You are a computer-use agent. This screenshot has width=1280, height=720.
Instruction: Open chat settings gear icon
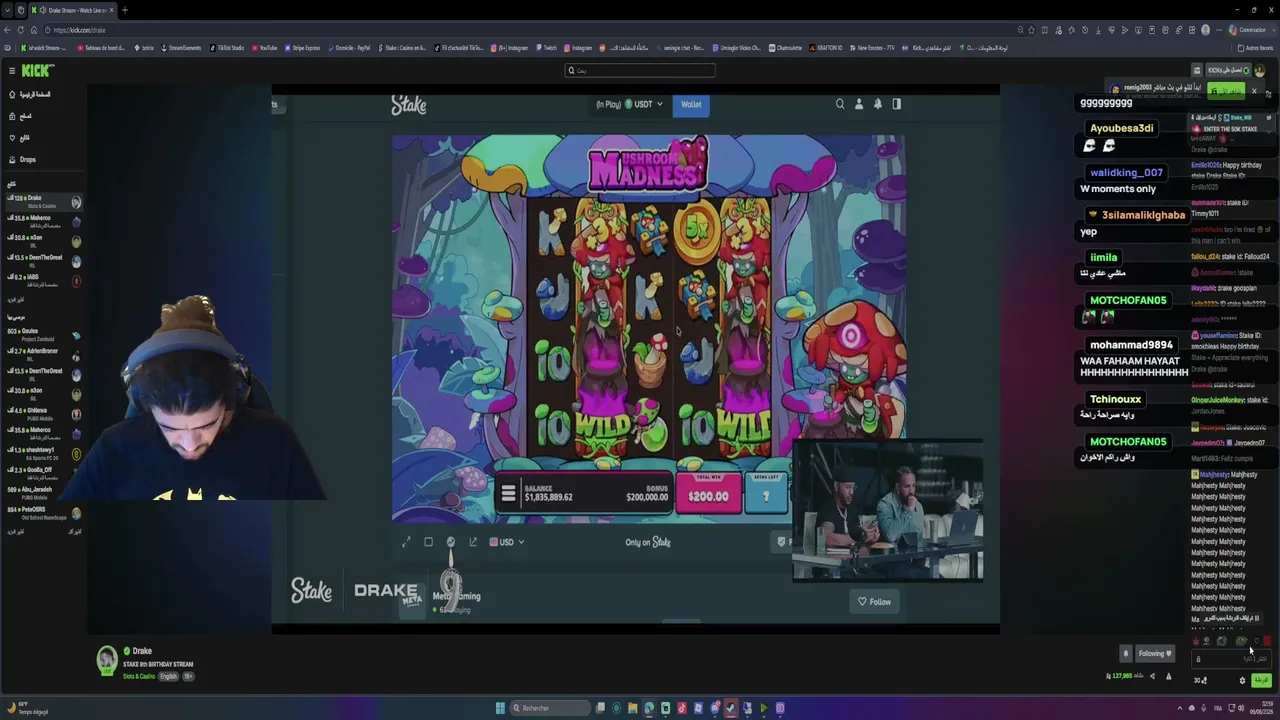(x=1242, y=680)
